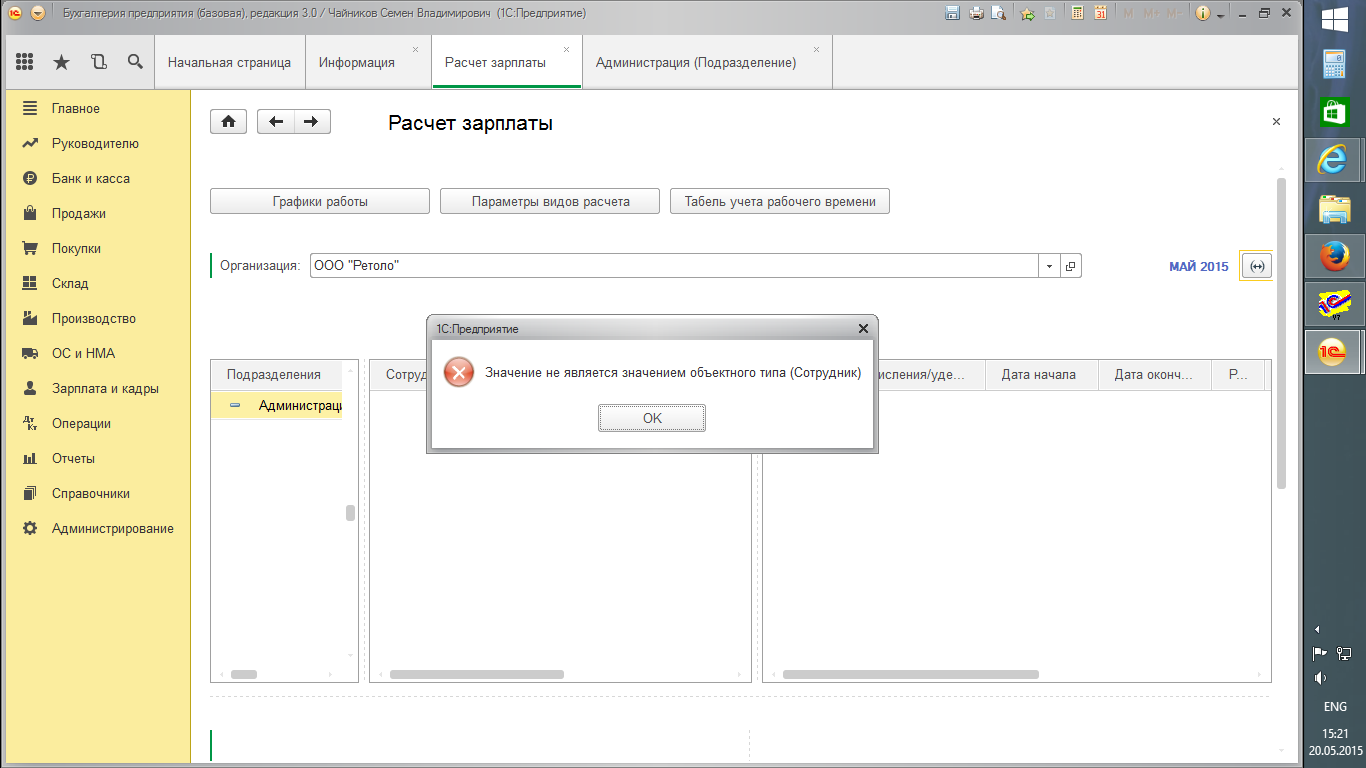
Task: Click the Info (i) icon in title bar
Action: point(1202,14)
